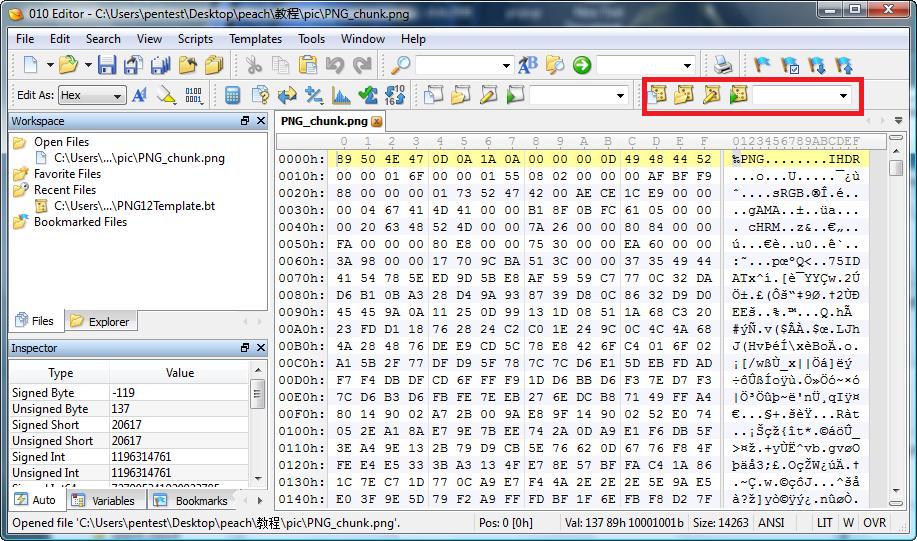Run template icon in highlighted toolbar
The height and width of the screenshot is (541, 917).
pos(739,96)
